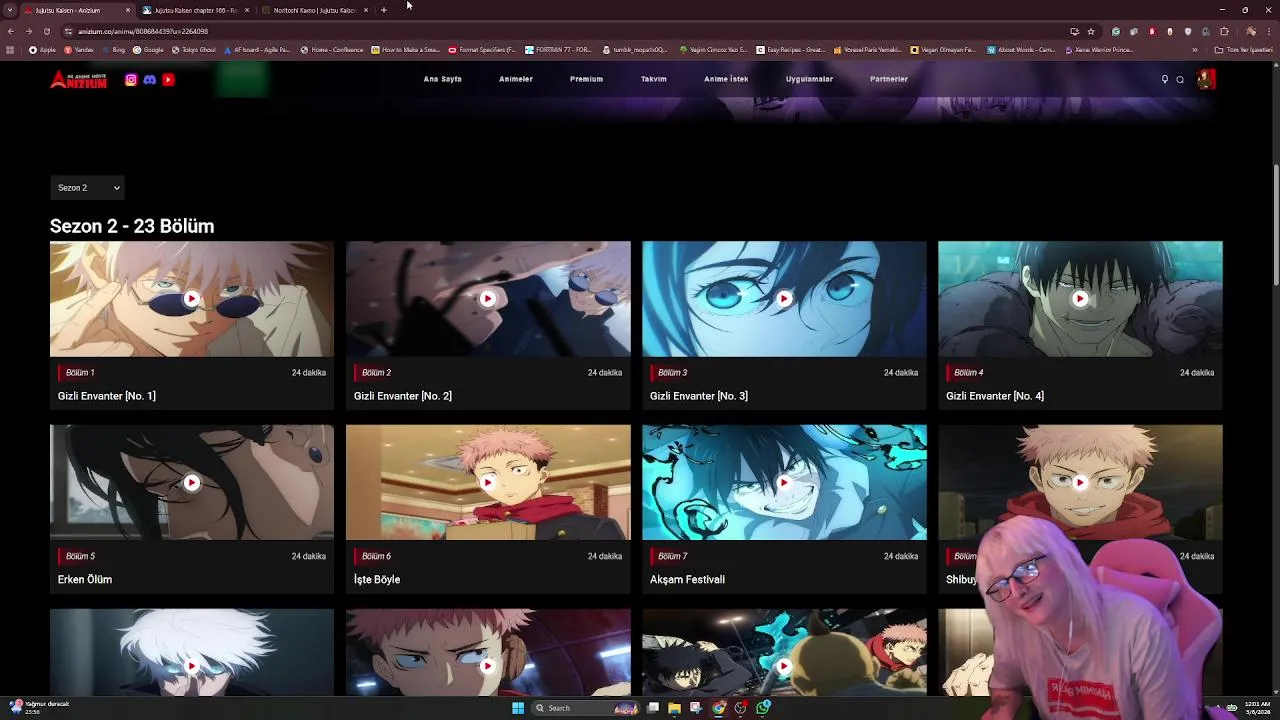Open File Explorer from taskbar
Screen dimensions: 1280x720
(x=675, y=708)
